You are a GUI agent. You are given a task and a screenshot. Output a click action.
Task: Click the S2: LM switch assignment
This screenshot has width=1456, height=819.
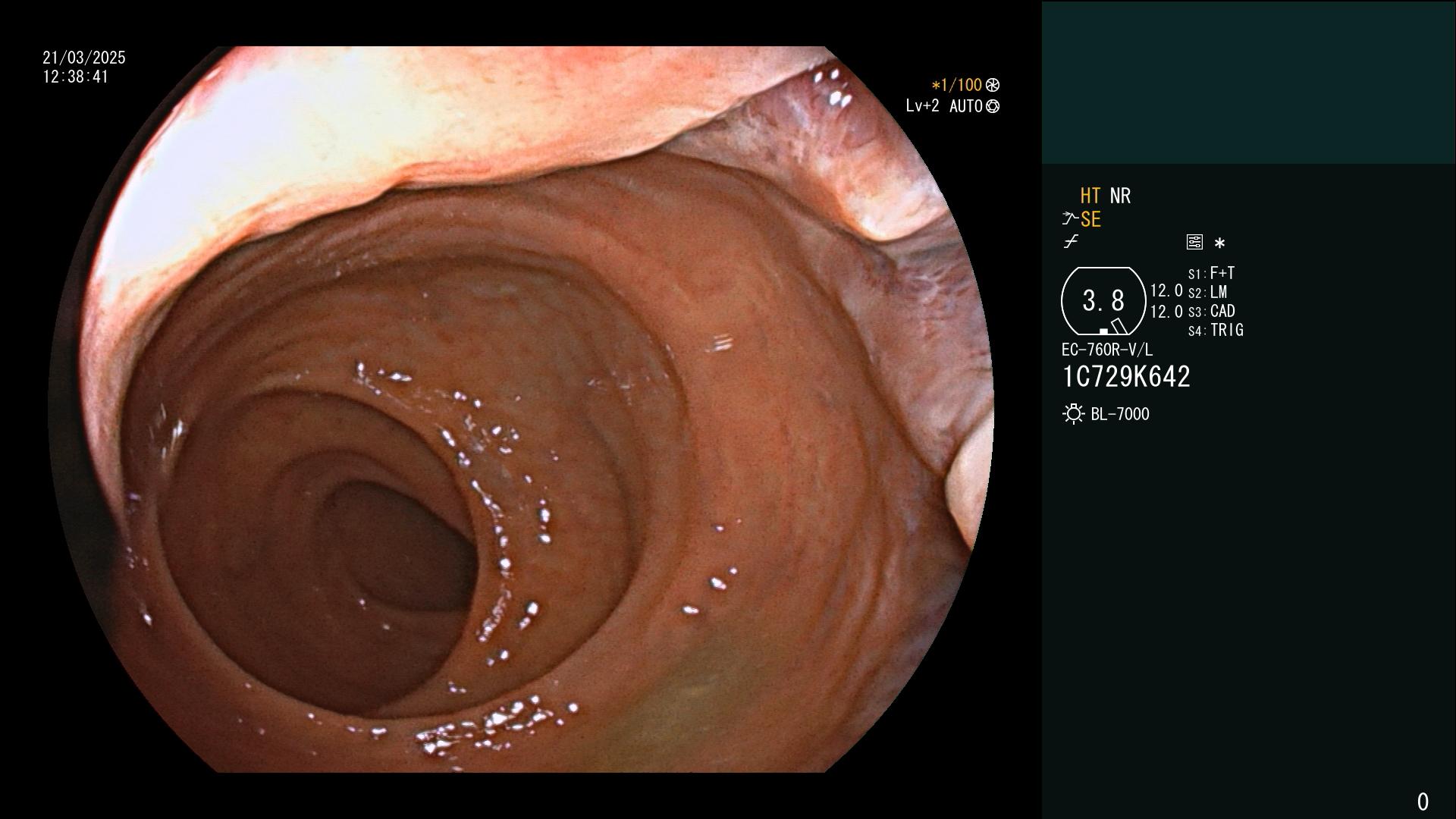pos(1207,292)
